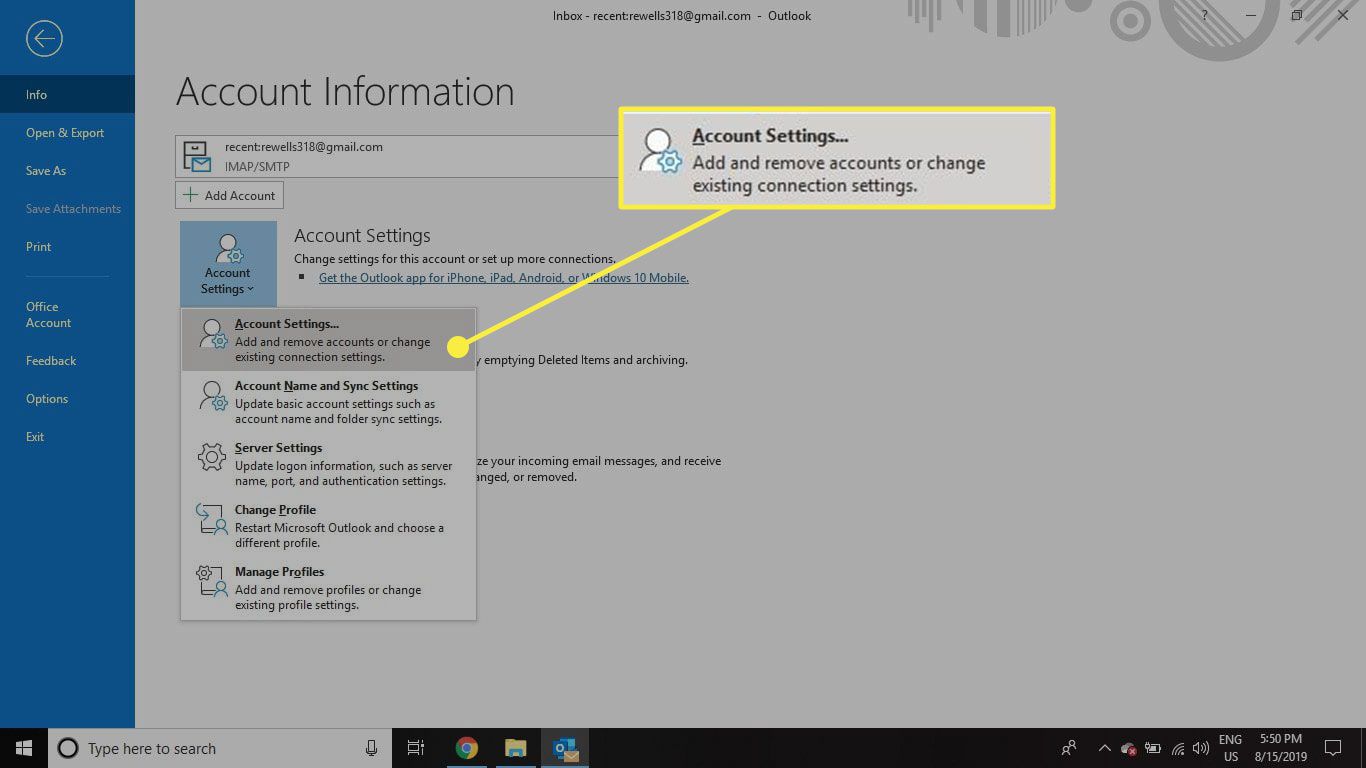
Task: Show hidden system tray icons
Action: pos(1104,748)
